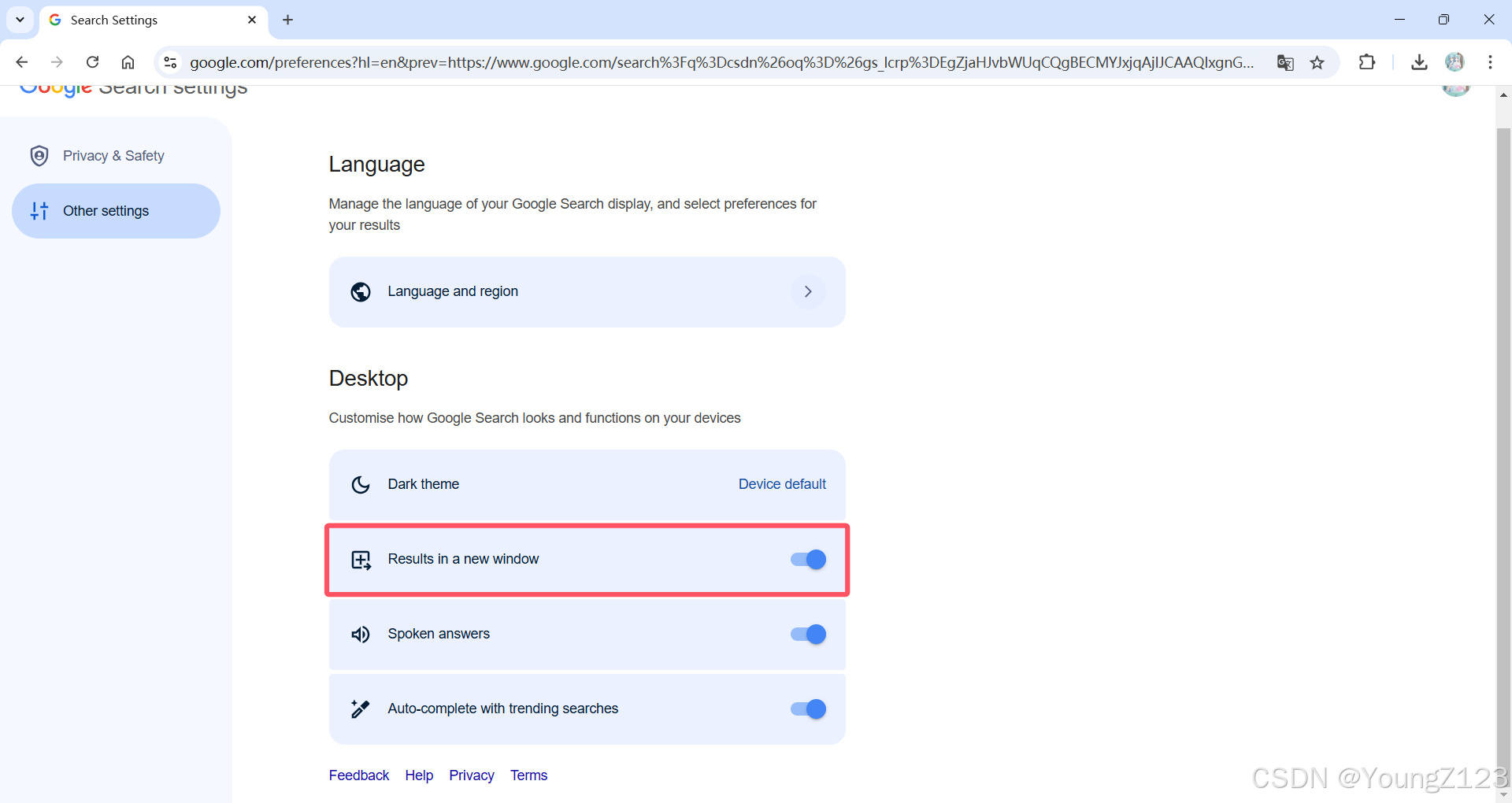The width and height of the screenshot is (1512, 803).
Task: Click the Spoken answers speaker icon
Action: [x=361, y=635]
